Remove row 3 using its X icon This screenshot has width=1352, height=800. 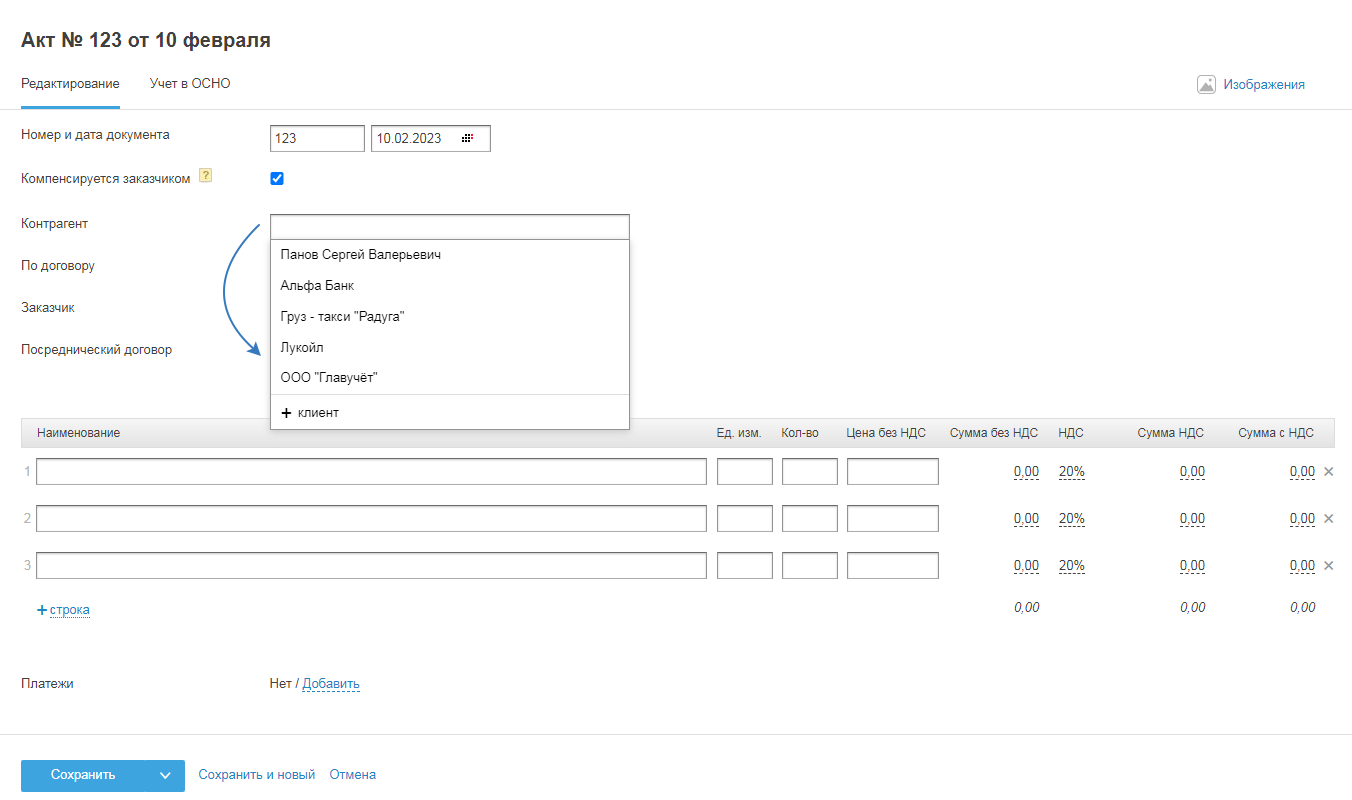pos(1329,565)
